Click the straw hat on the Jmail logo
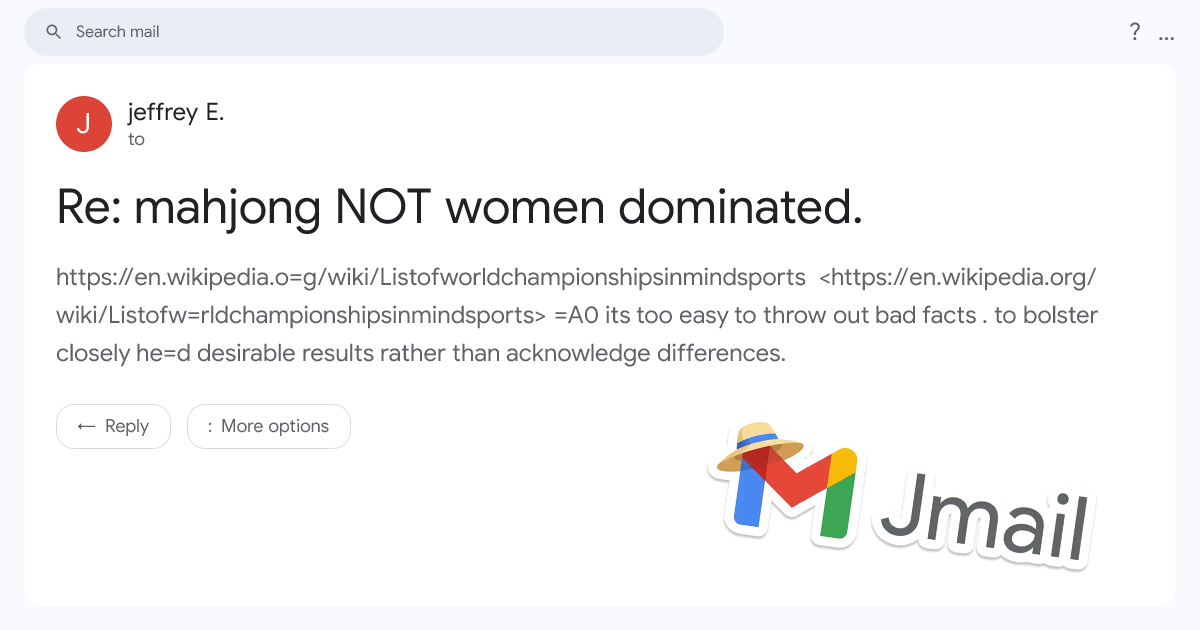Screen dimensions: 1200x630 [x=762, y=446]
